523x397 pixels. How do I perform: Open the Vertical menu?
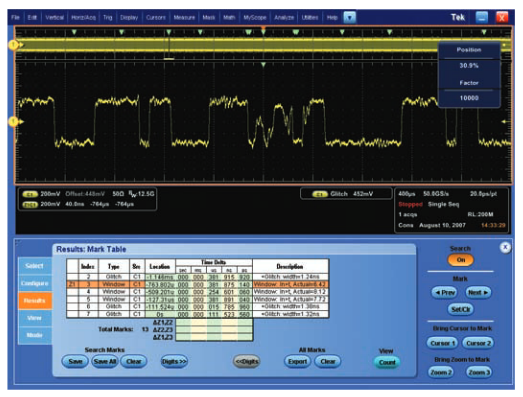point(54,17)
